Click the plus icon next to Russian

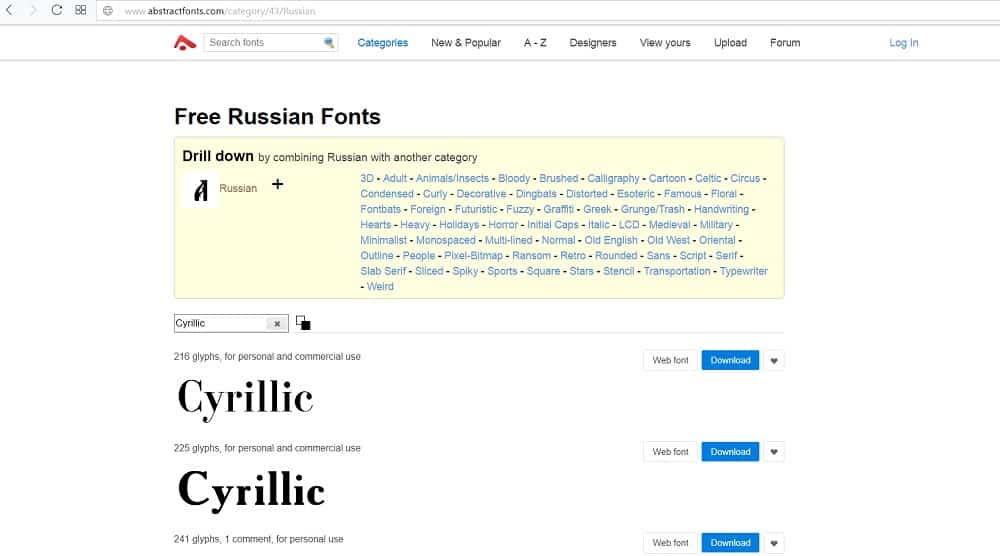tap(277, 184)
